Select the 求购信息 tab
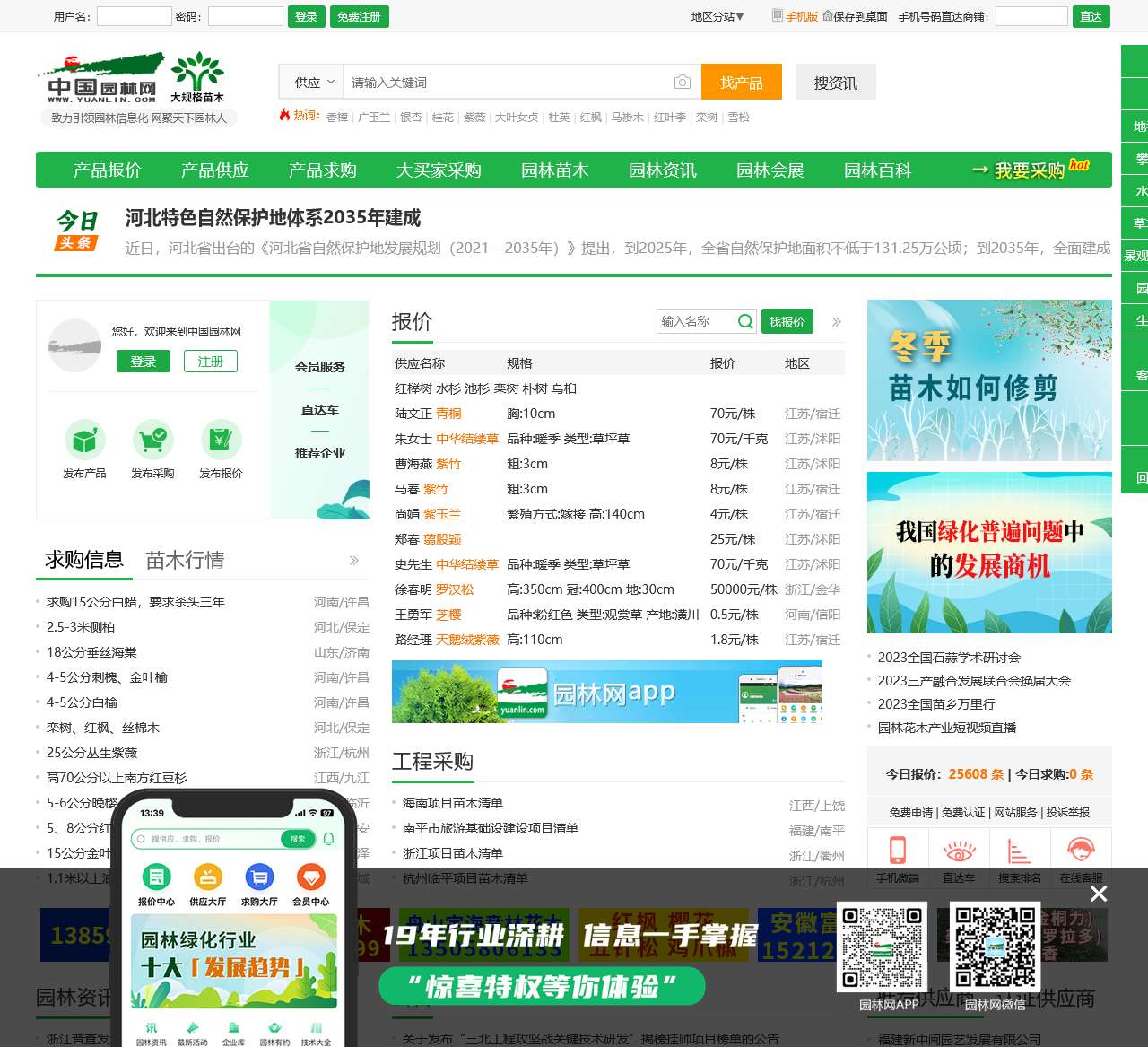The image size is (1148, 1047). pyautogui.click(x=84, y=560)
